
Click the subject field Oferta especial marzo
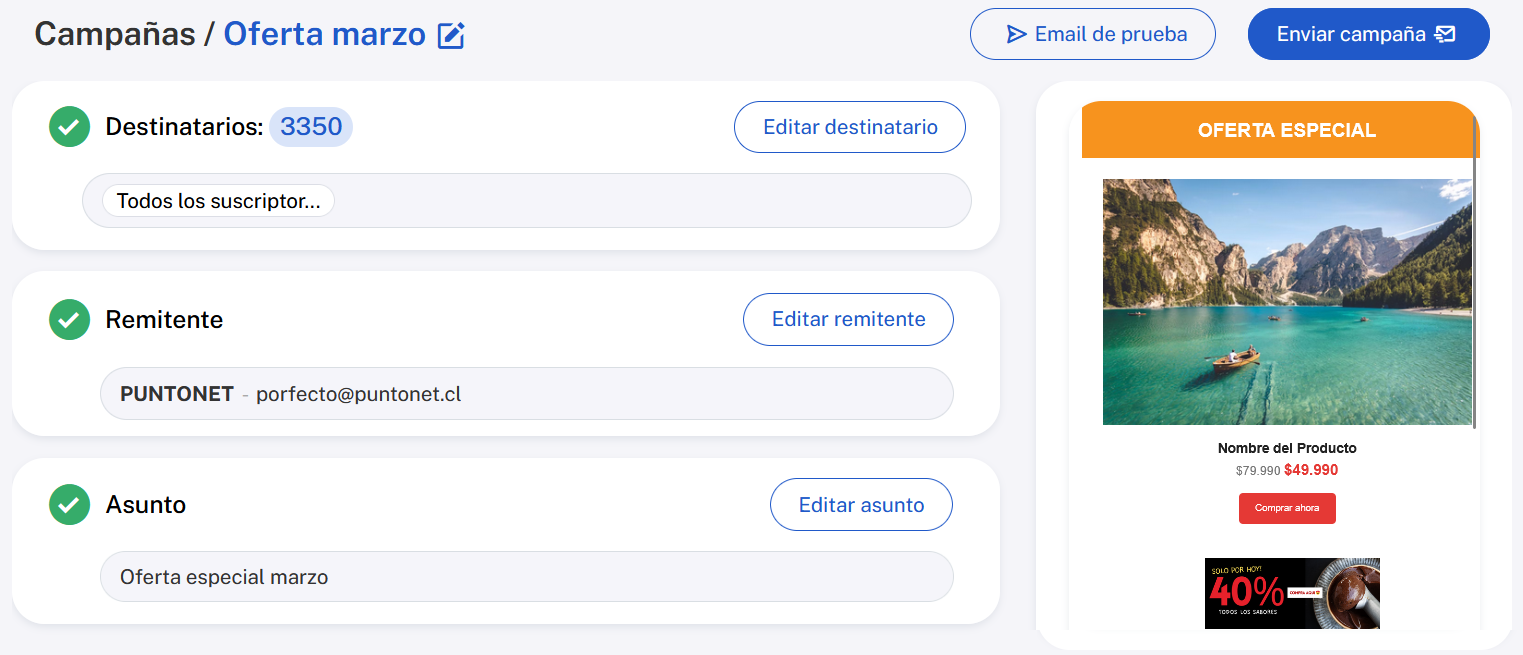coord(526,577)
